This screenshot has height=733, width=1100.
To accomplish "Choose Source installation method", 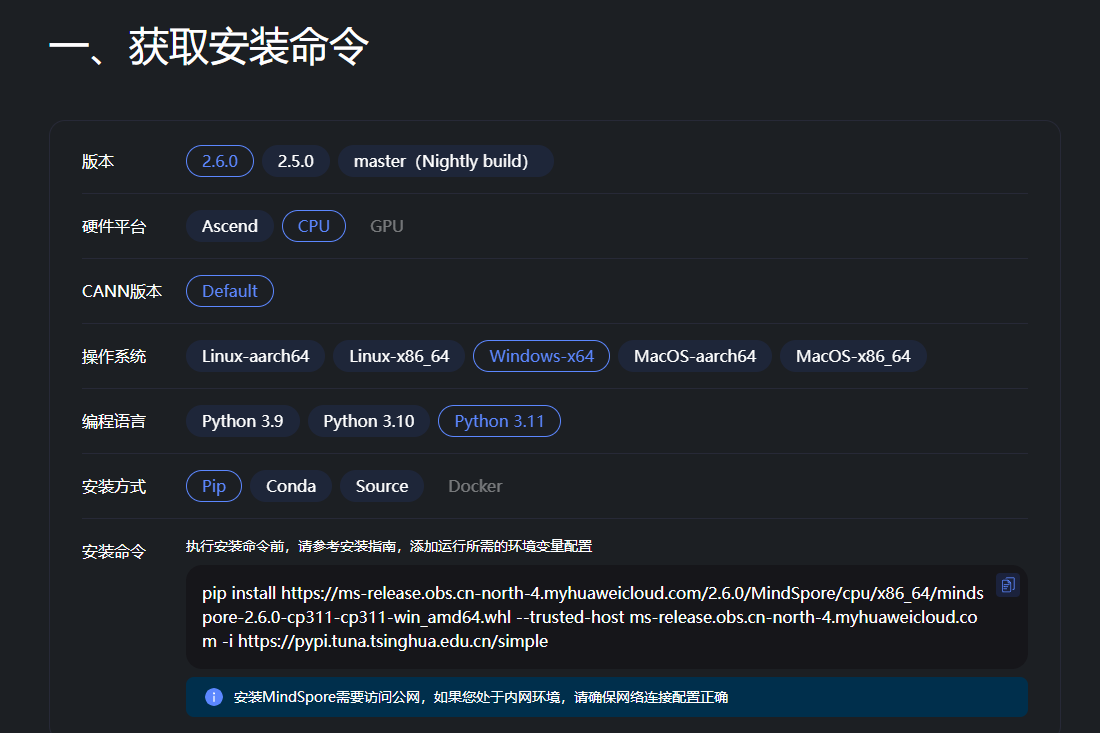I will click(382, 486).
